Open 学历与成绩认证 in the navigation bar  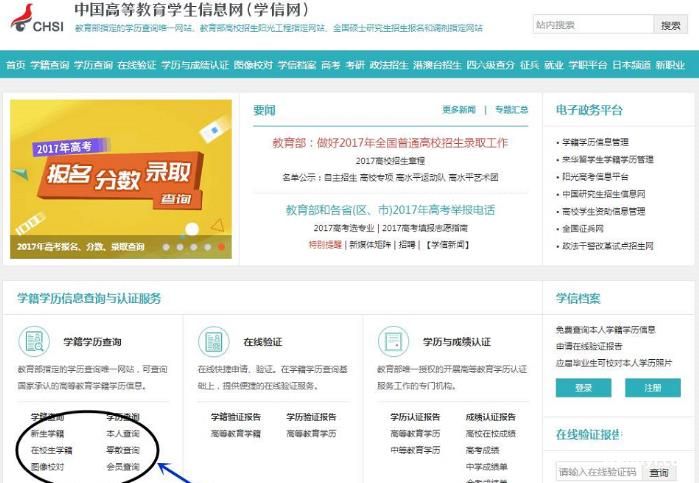point(195,65)
